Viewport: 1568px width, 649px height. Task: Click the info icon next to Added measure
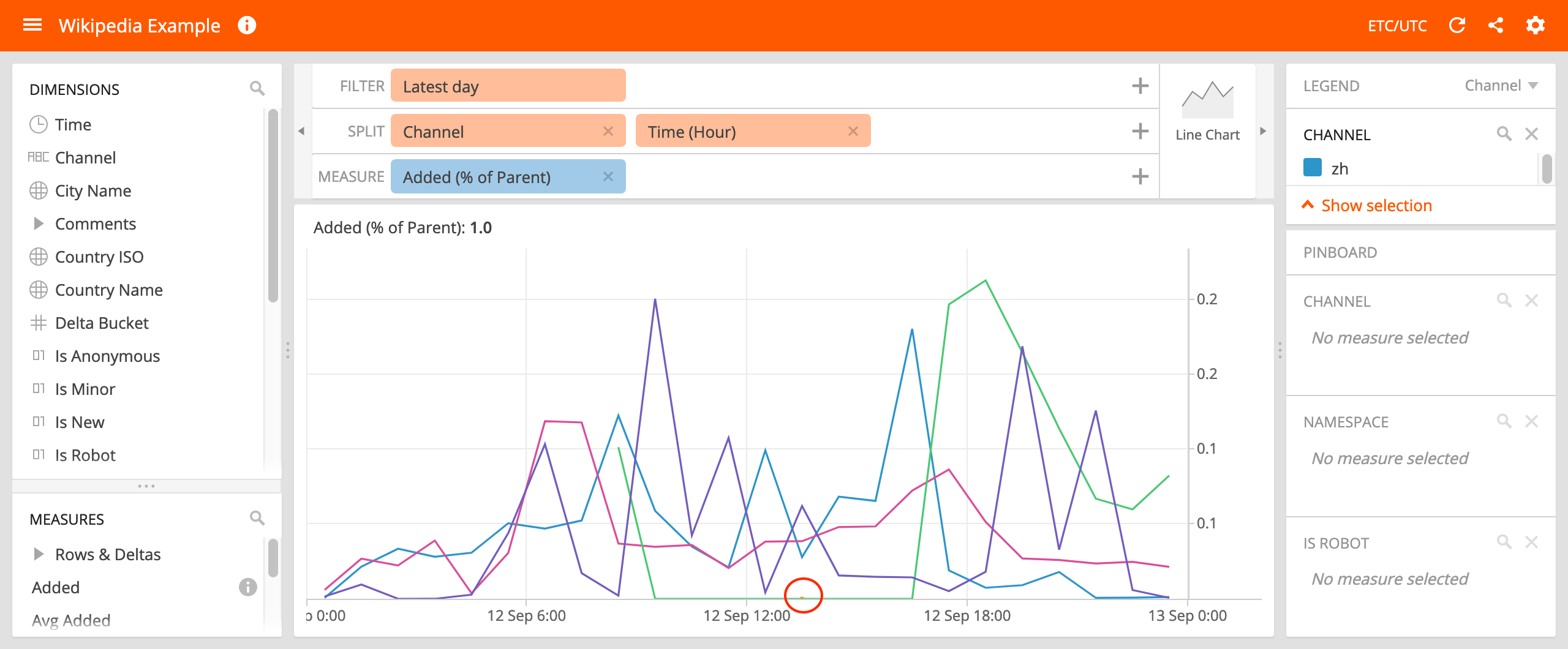[x=247, y=587]
